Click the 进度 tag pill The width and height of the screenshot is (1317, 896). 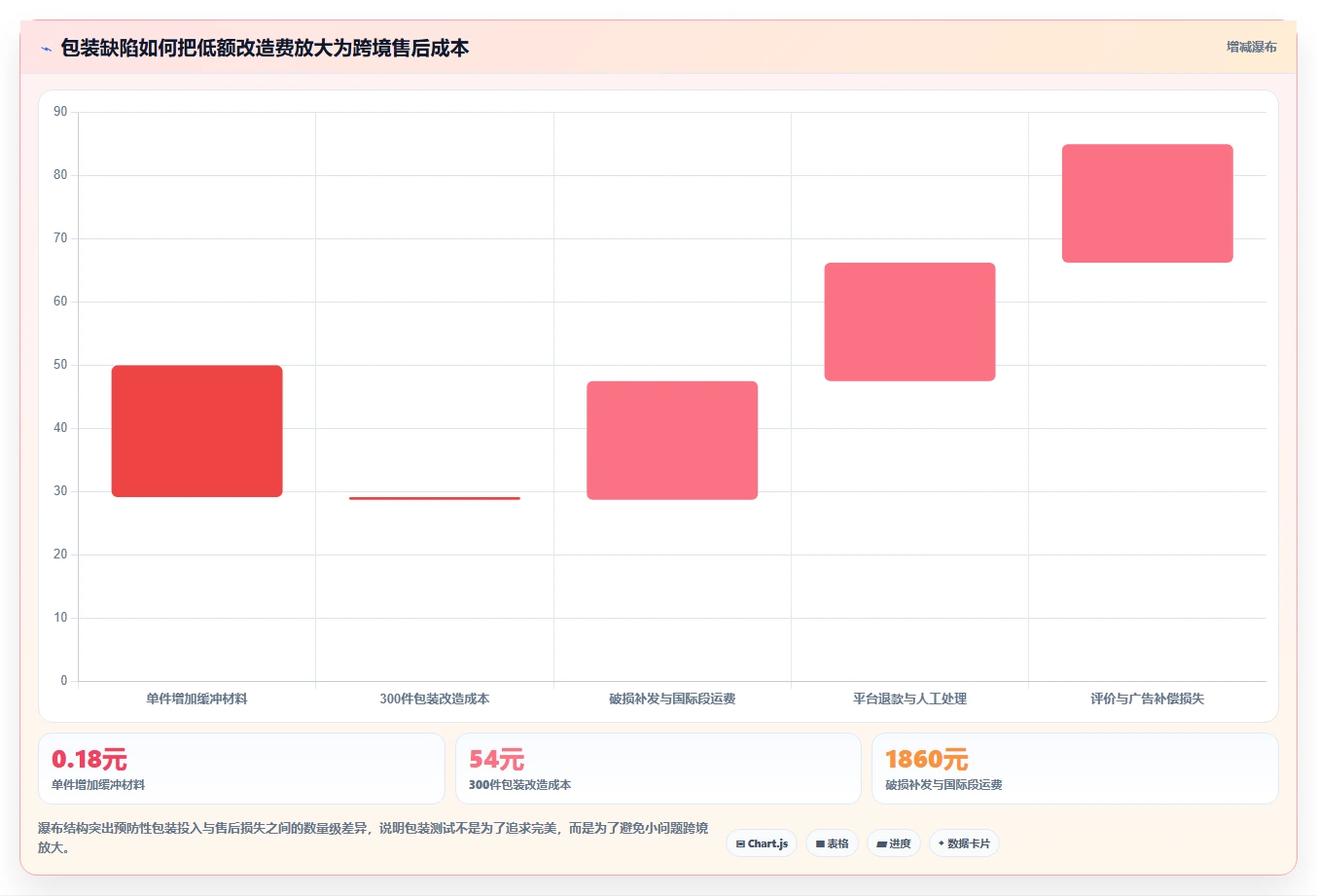[894, 843]
